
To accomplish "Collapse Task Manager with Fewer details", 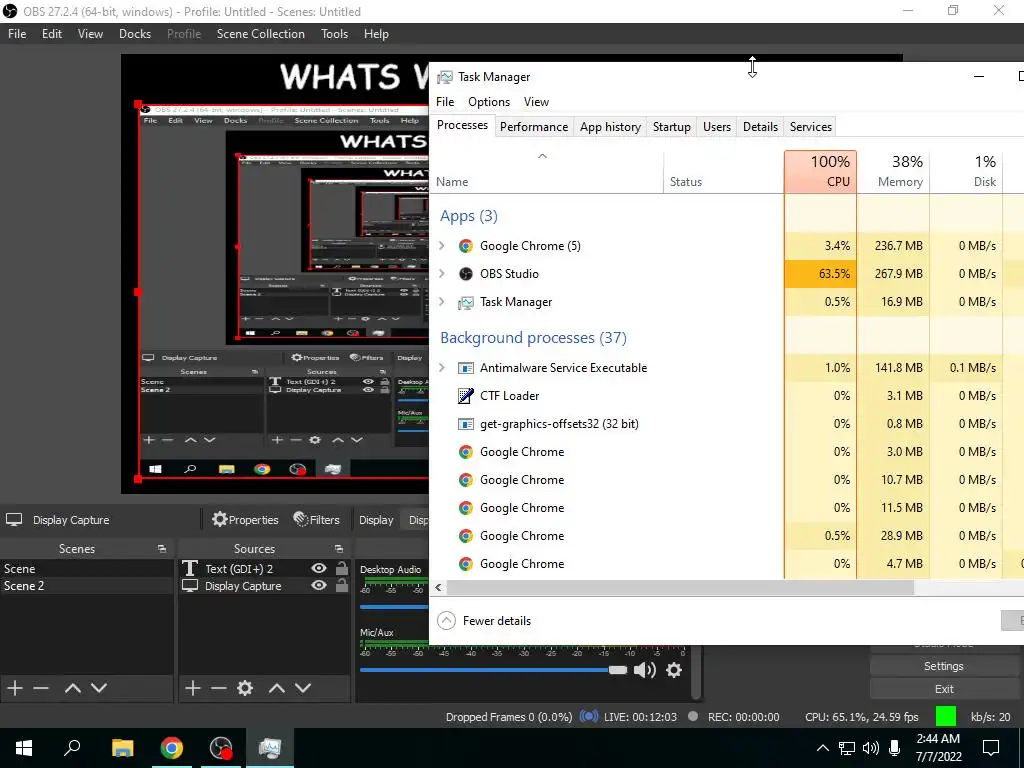I will point(484,620).
